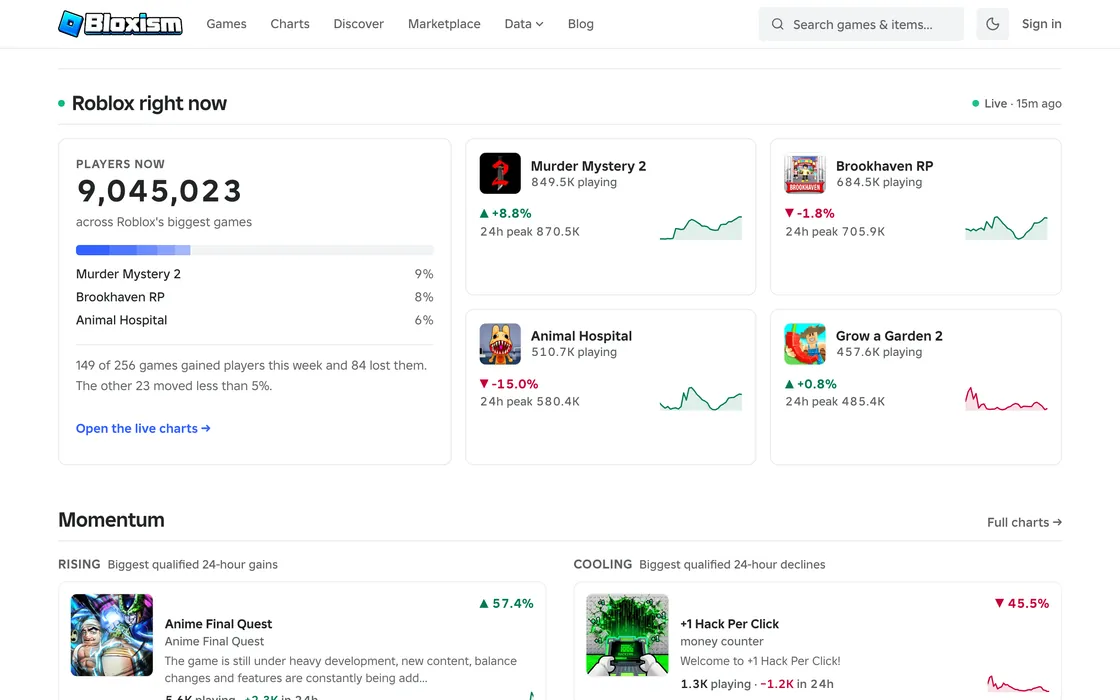The height and width of the screenshot is (700, 1120).
Task: Click the Sign in button
Action: coord(1041,24)
